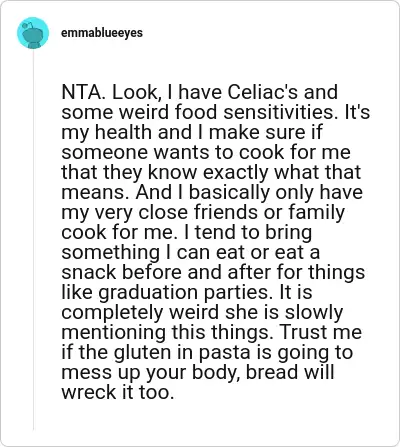Click the line 'something I can eat or eat a'
The image size is (400, 447).
coord(190,252)
